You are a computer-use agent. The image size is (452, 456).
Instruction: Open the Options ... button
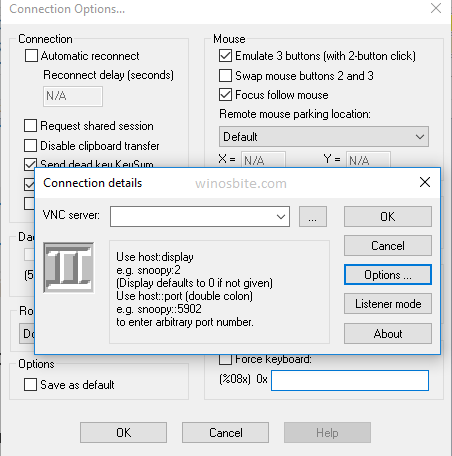(x=388, y=275)
